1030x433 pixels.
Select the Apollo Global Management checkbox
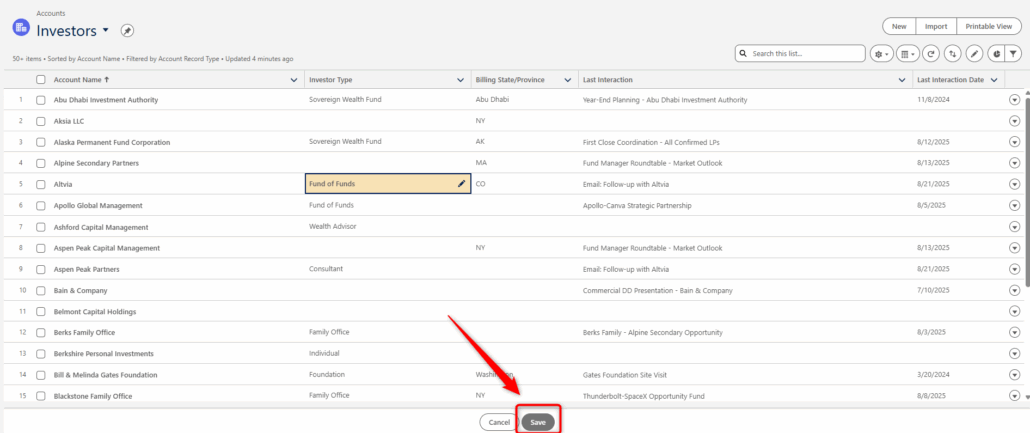41,206
